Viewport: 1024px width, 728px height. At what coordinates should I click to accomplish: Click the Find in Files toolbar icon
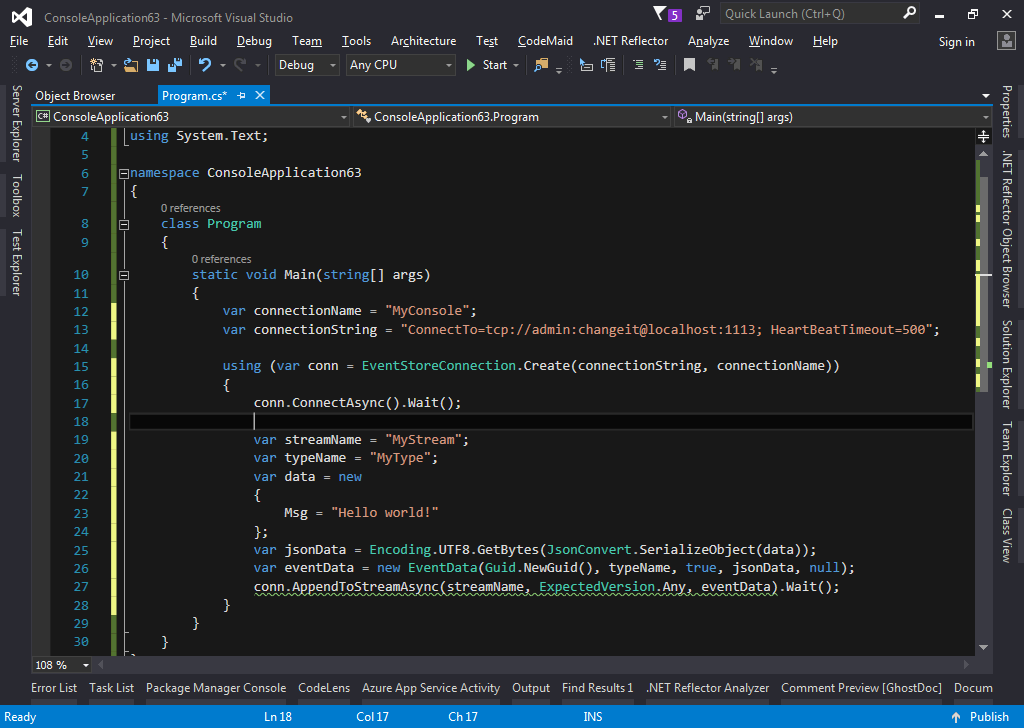(x=541, y=65)
